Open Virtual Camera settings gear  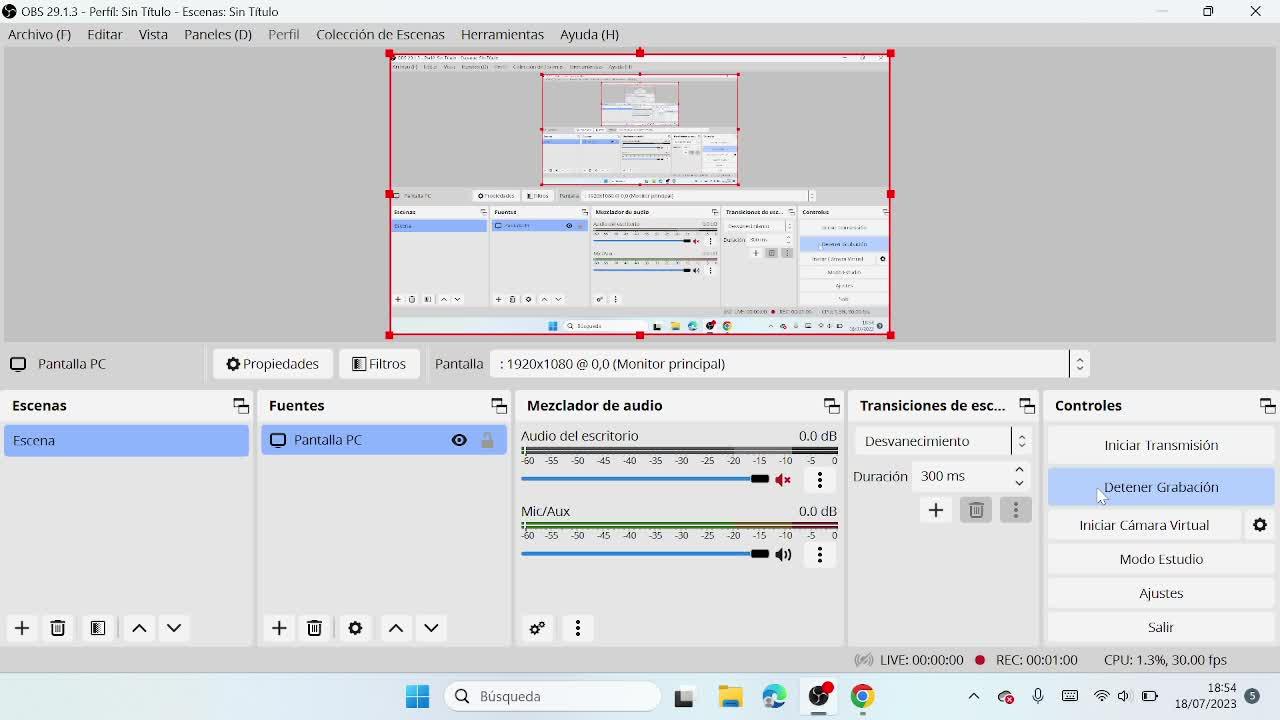[x=1260, y=525]
